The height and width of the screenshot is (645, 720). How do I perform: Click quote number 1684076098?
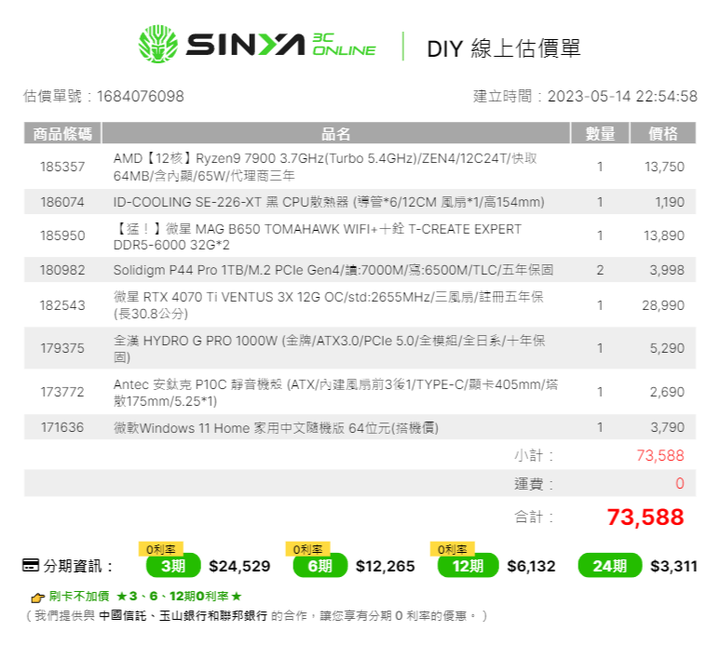141,96
